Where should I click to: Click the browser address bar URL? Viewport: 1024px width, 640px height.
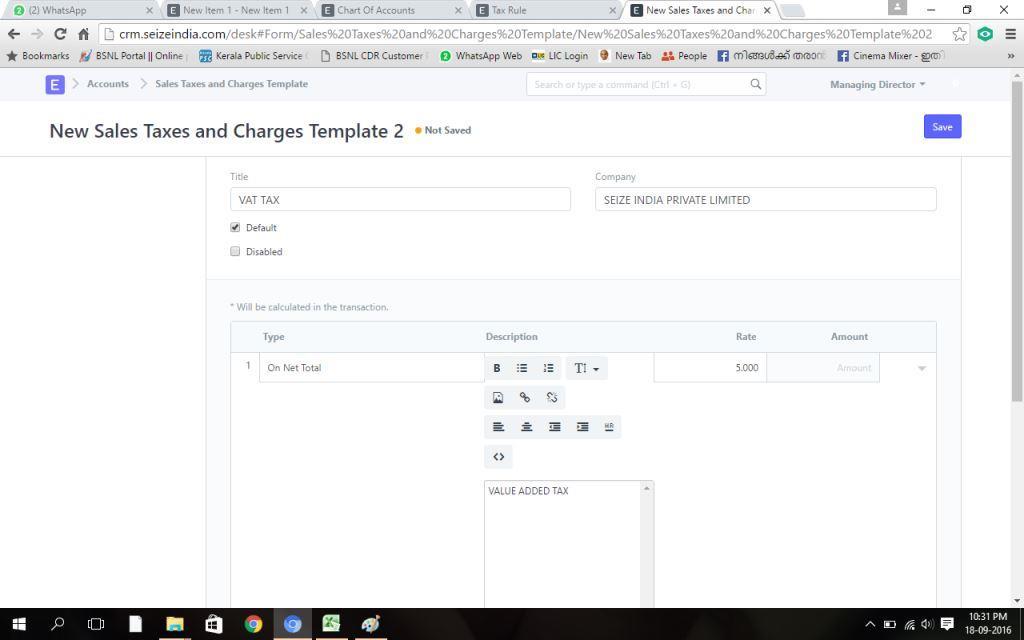[525, 34]
